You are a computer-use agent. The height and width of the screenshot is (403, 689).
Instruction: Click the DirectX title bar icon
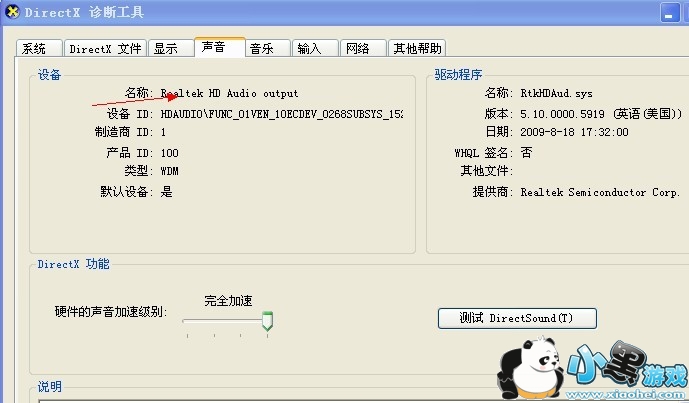[x=12, y=11]
